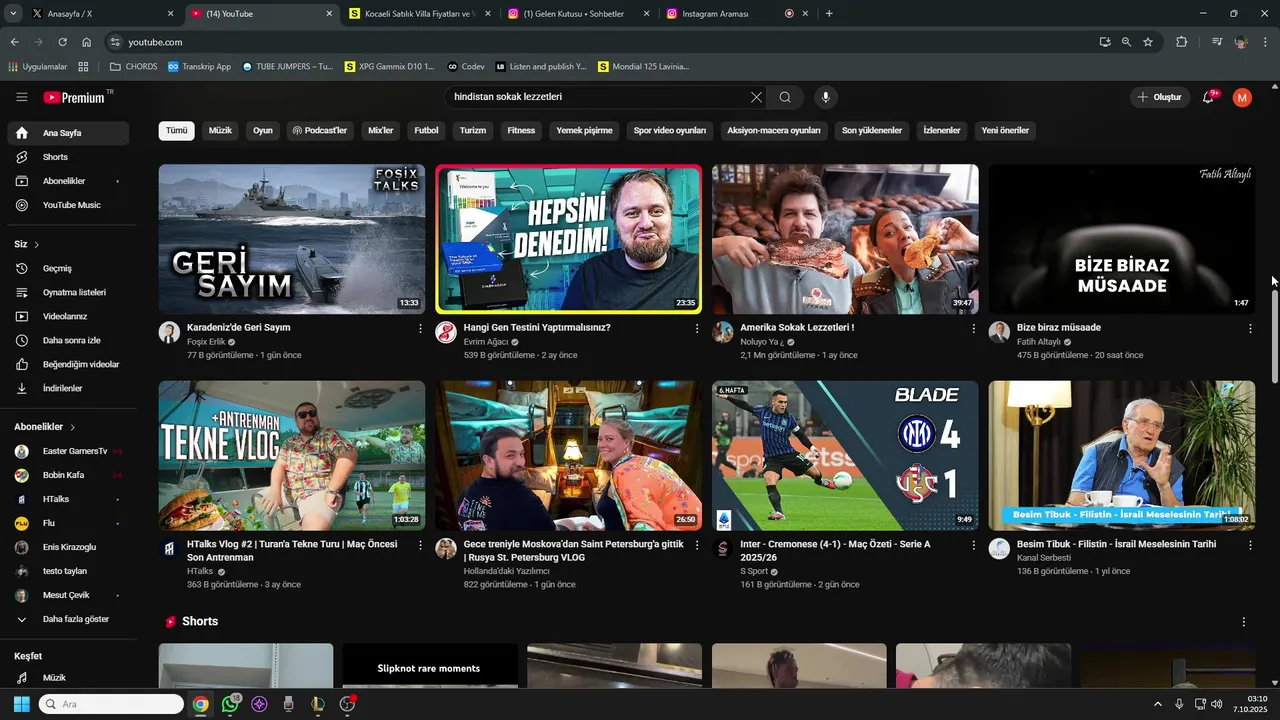1280x720 pixels.
Task: Clear the search box with X
Action: [756, 97]
